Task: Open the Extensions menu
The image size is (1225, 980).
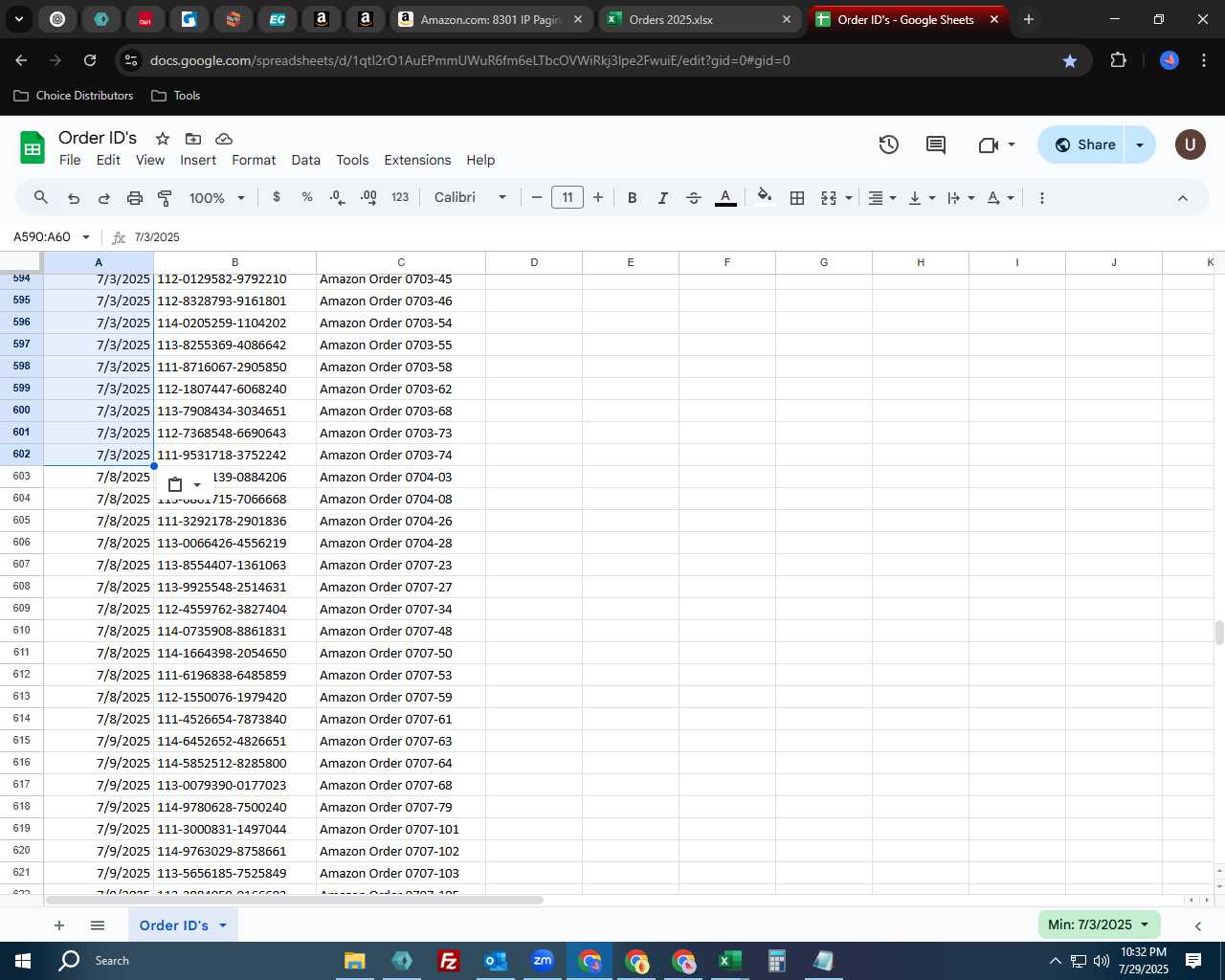Action: click(x=417, y=160)
